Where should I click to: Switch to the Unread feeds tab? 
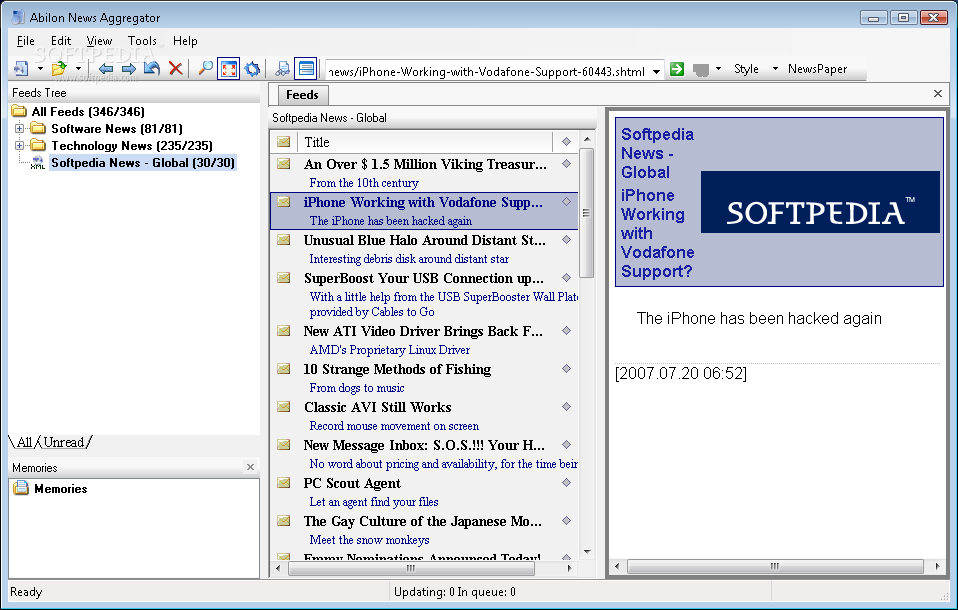tap(64, 442)
